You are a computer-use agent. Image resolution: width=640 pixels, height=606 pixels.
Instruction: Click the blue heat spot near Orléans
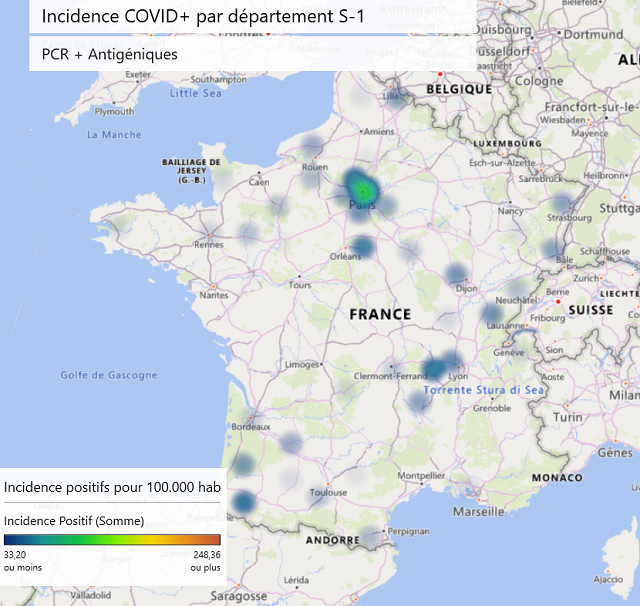point(362,245)
